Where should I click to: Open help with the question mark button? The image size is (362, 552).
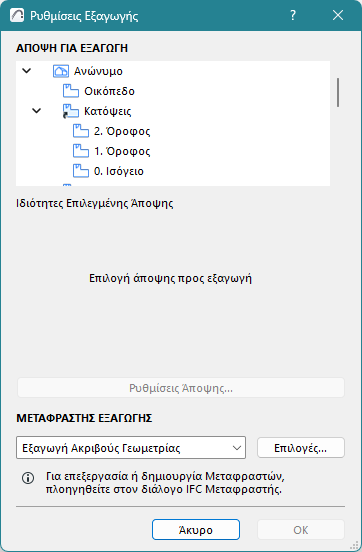pos(293,15)
